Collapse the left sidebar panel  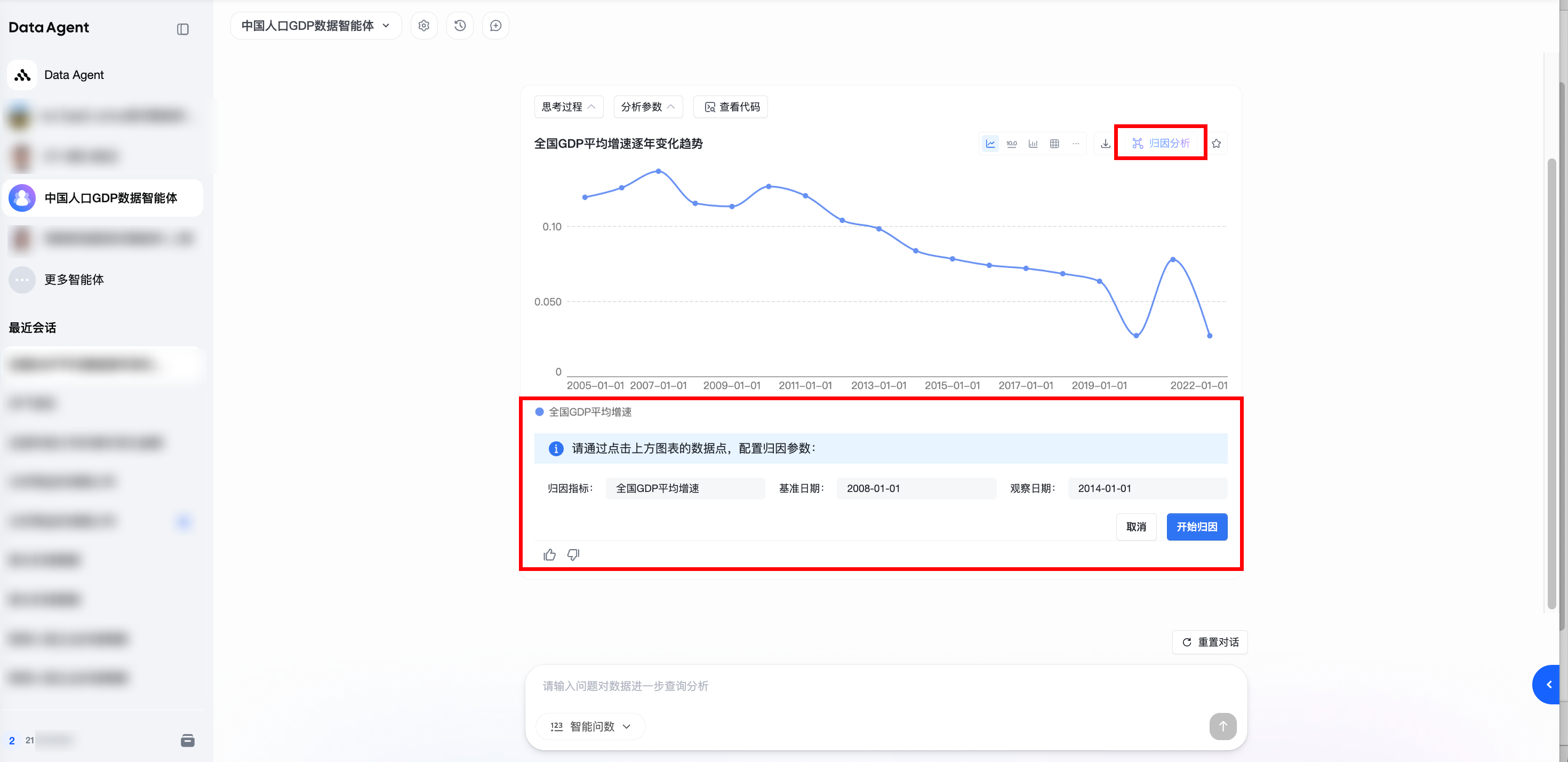tap(182, 29)
